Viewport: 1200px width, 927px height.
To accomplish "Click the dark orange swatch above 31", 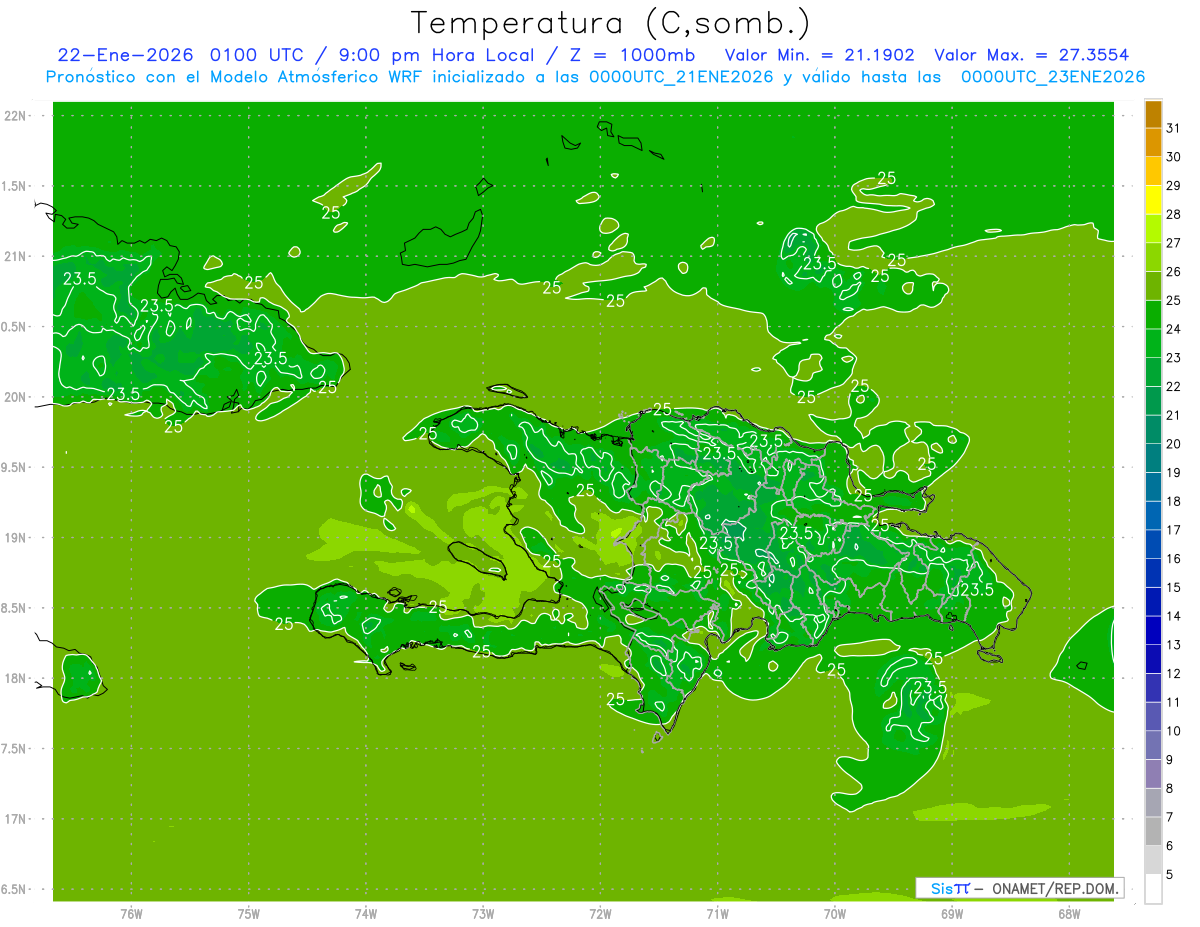I will click(1153, 115).
